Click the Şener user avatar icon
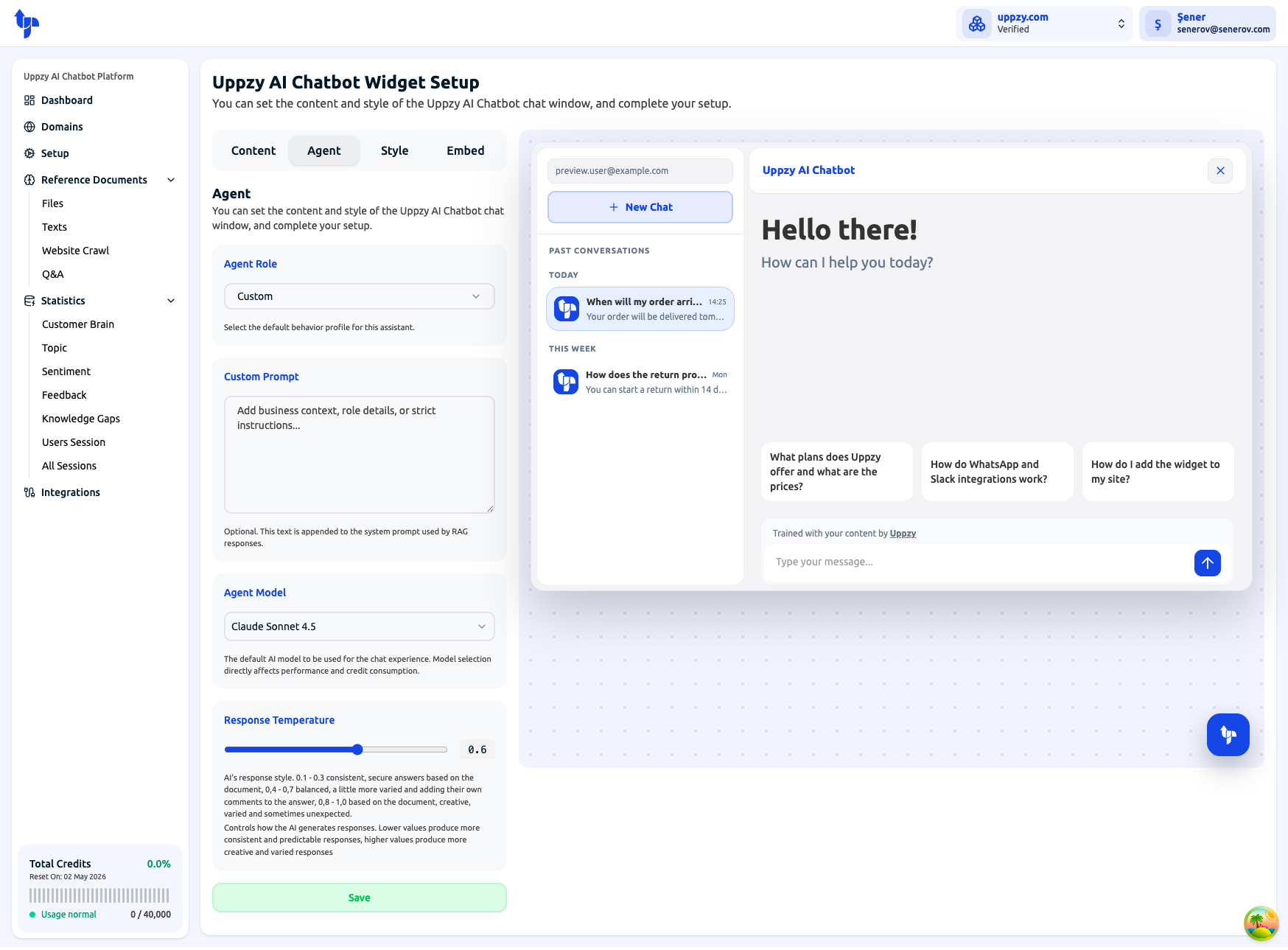This screenshot has width=1288, height=950. click(1158, 24)
